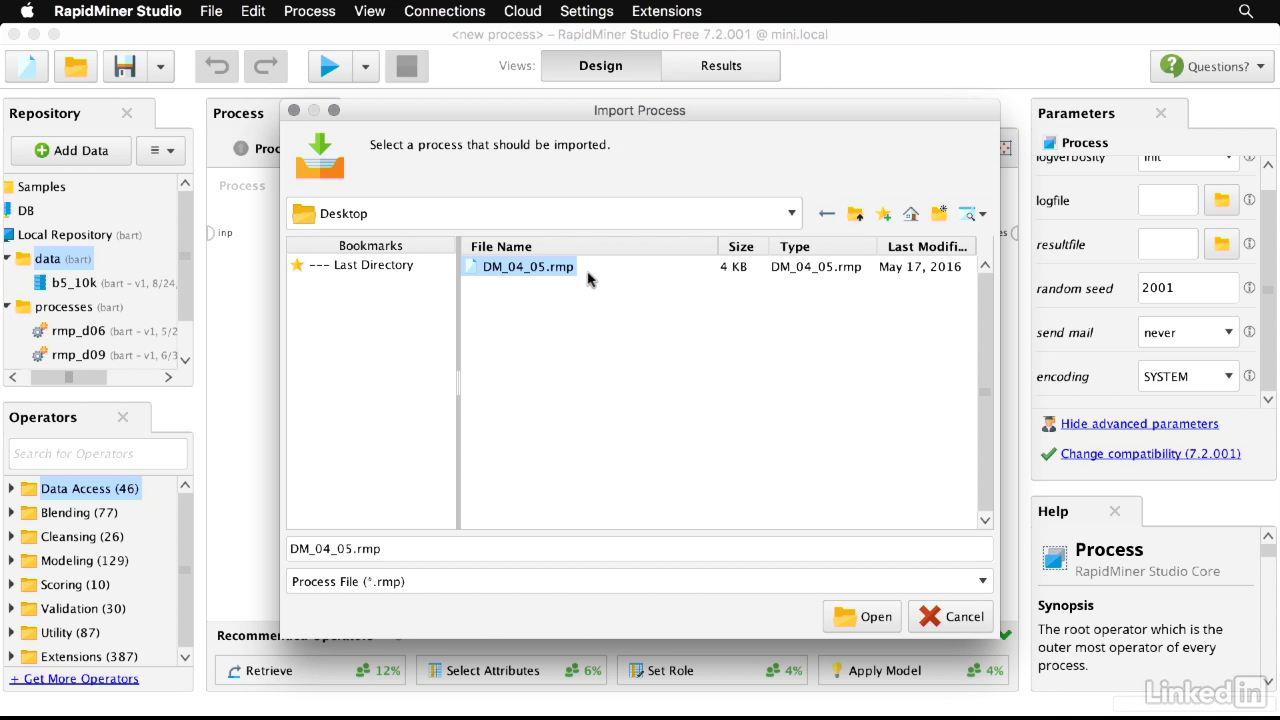The width and height of the screenshot is (1280, 720).
Task: Switch to the Results view
Action: pos(720,66)
